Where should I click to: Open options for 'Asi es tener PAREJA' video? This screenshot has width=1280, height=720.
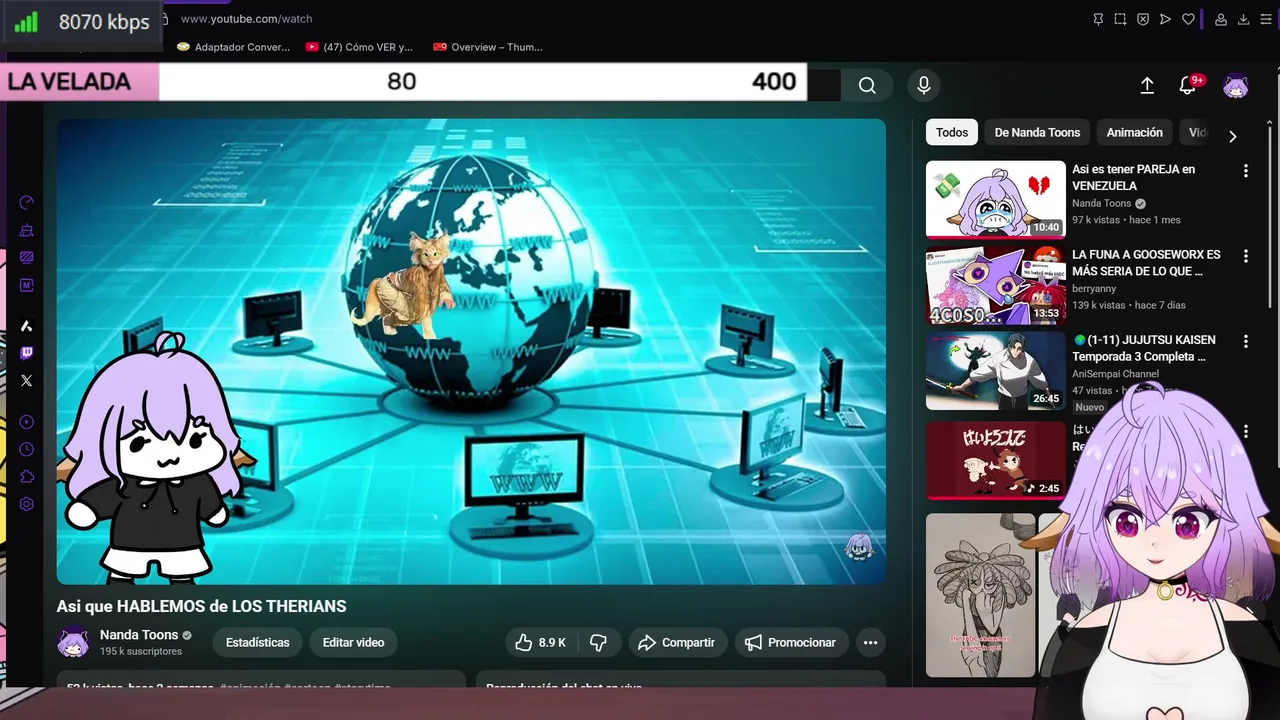[x=1245, y=171]
